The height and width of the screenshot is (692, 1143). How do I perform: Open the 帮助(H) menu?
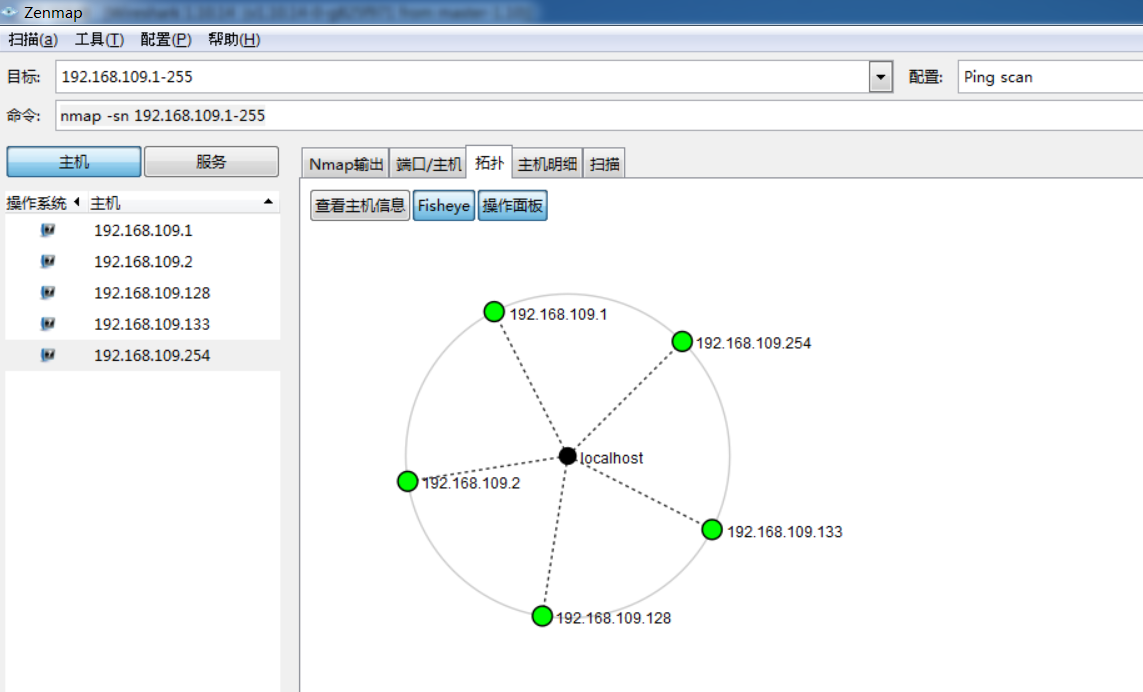[x=234, y=39]
